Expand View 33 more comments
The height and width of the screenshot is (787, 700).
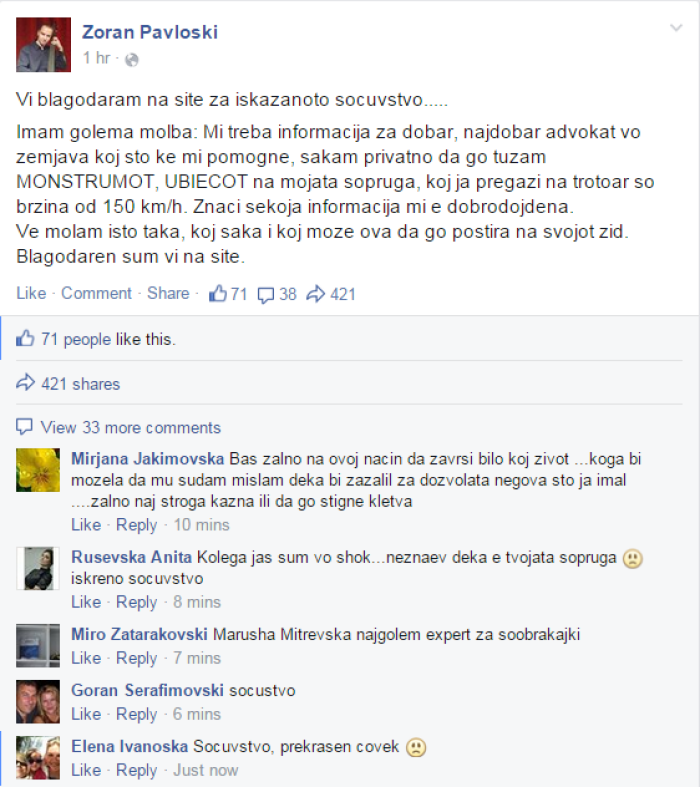point(130,428)
